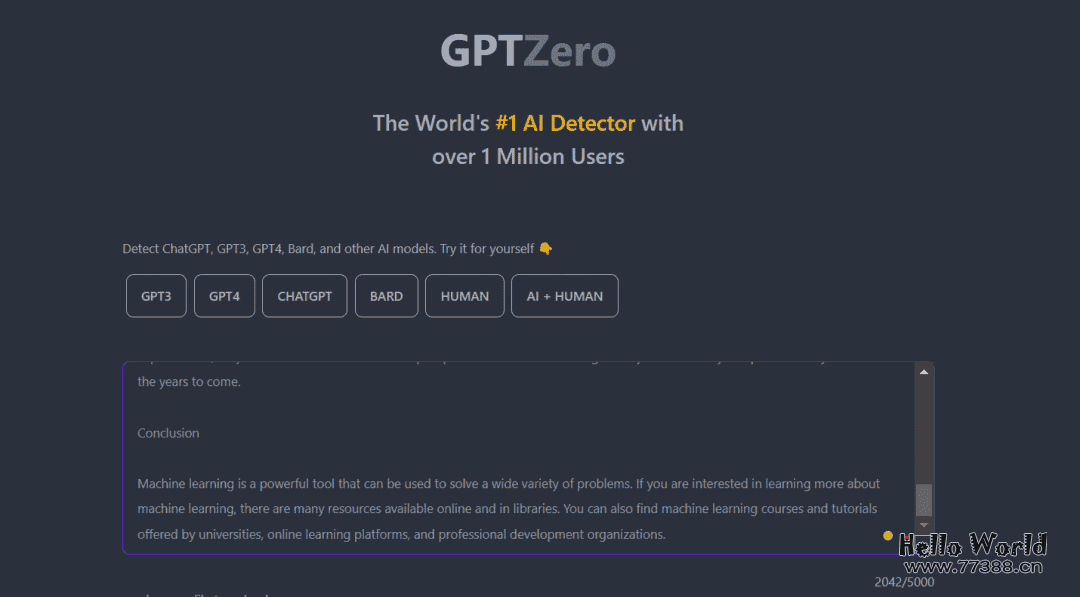Click the '#1 AI Detector' highlighted text

pos(565,123)
